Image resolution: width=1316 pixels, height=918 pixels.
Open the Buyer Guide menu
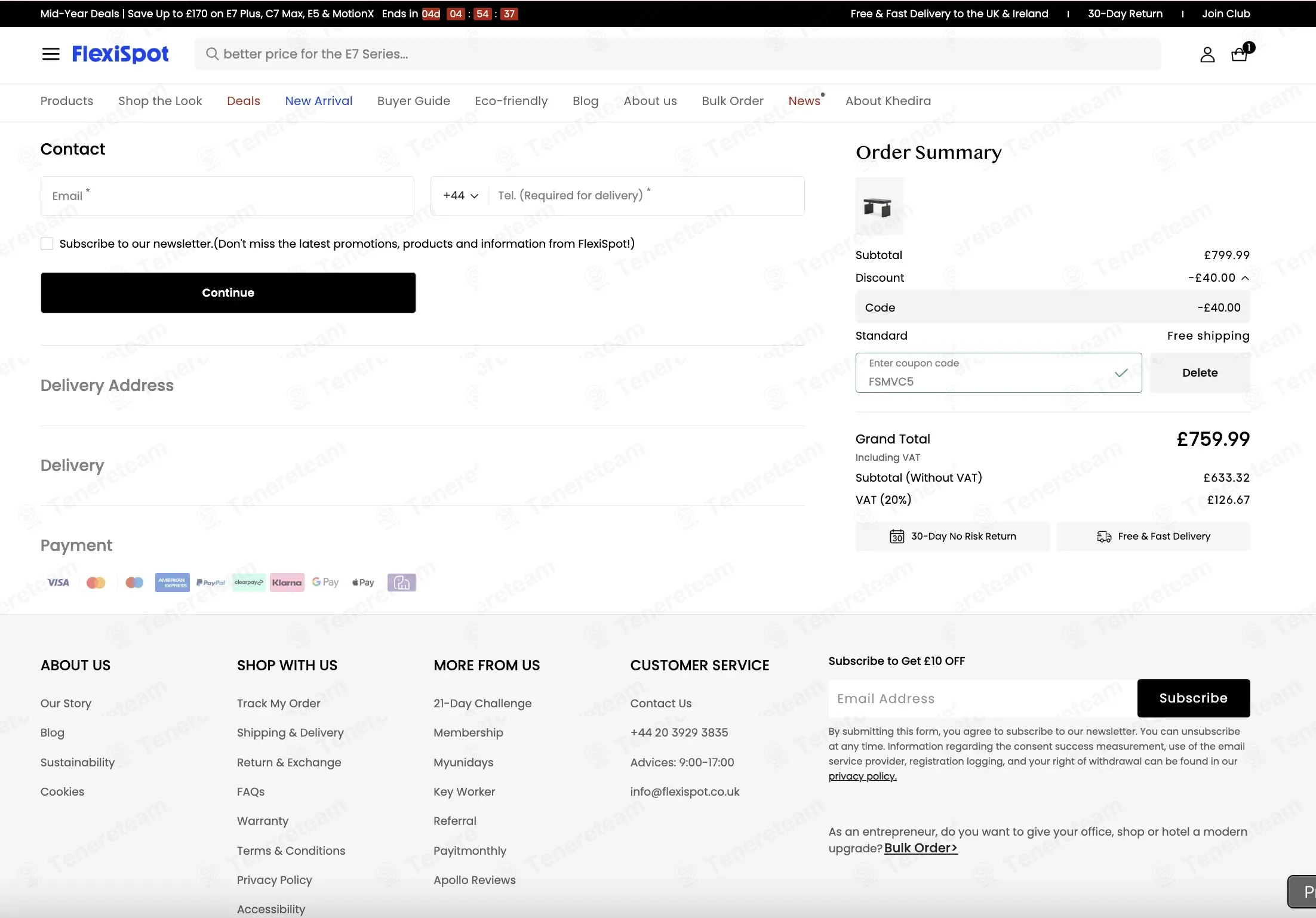(x=414, y=101)
